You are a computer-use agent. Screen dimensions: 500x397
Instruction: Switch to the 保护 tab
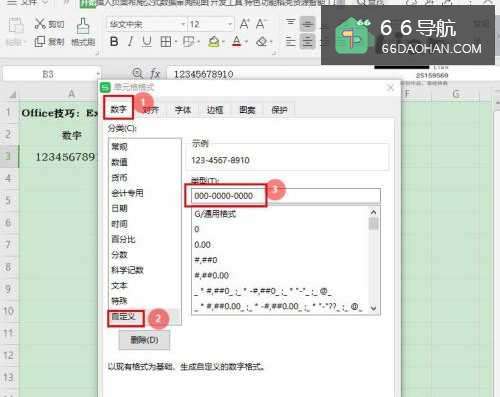point(279,110)
